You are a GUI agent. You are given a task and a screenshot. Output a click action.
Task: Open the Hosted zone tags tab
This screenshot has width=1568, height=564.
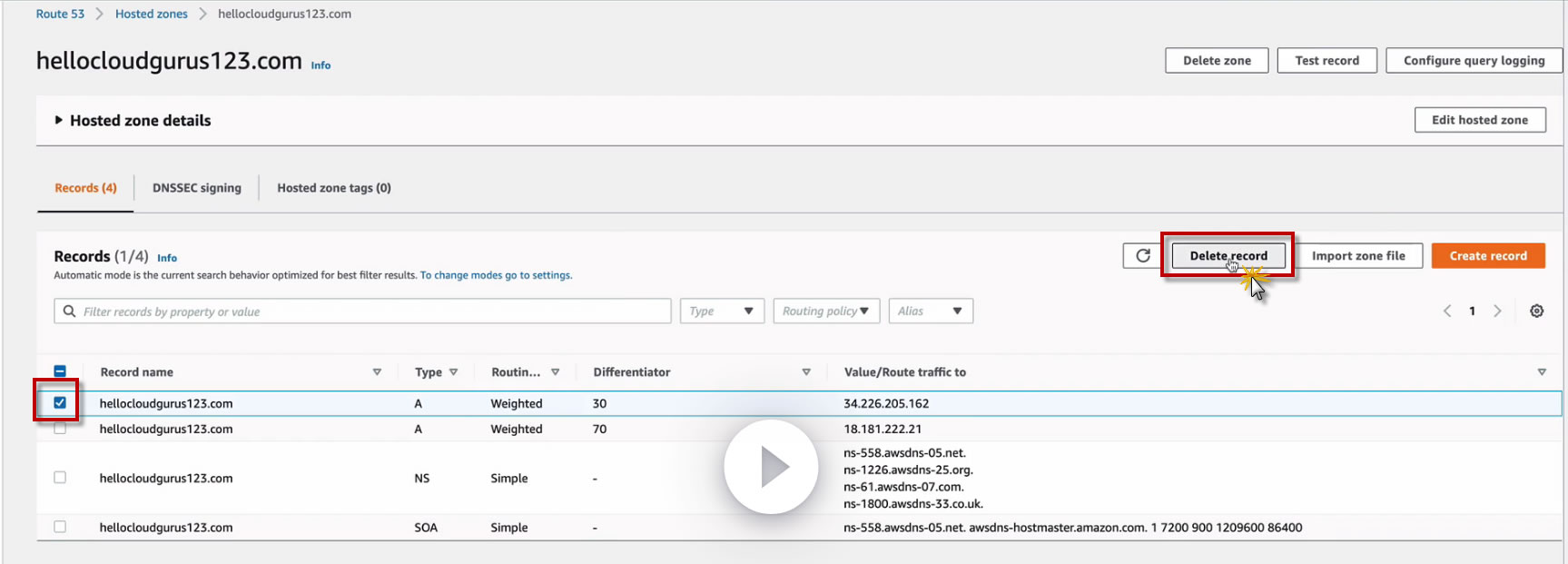[x=334, y=188]
